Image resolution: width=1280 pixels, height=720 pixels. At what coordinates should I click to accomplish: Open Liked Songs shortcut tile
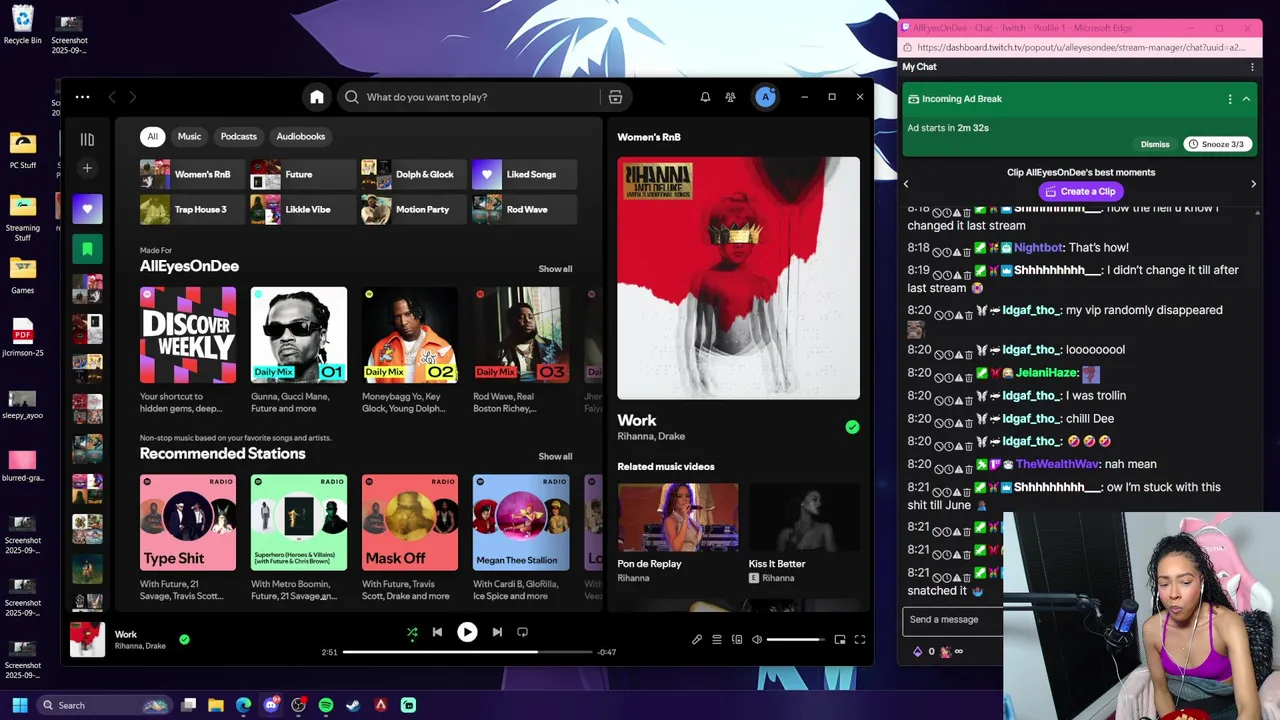point(525,174)
